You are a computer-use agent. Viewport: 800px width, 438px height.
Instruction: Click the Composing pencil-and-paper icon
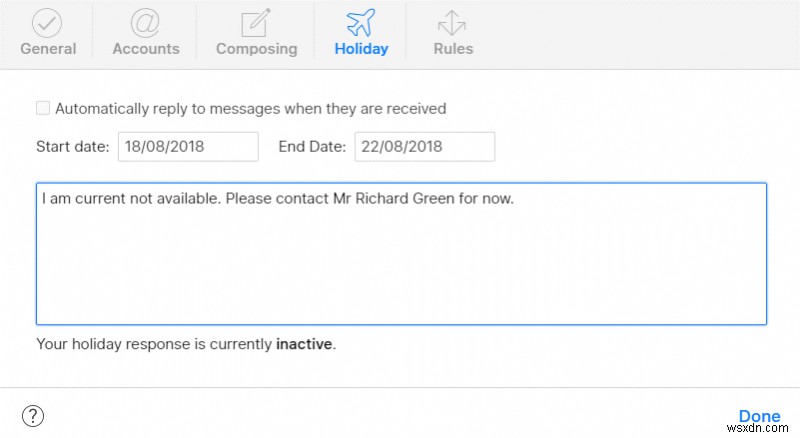pos(257,21)
